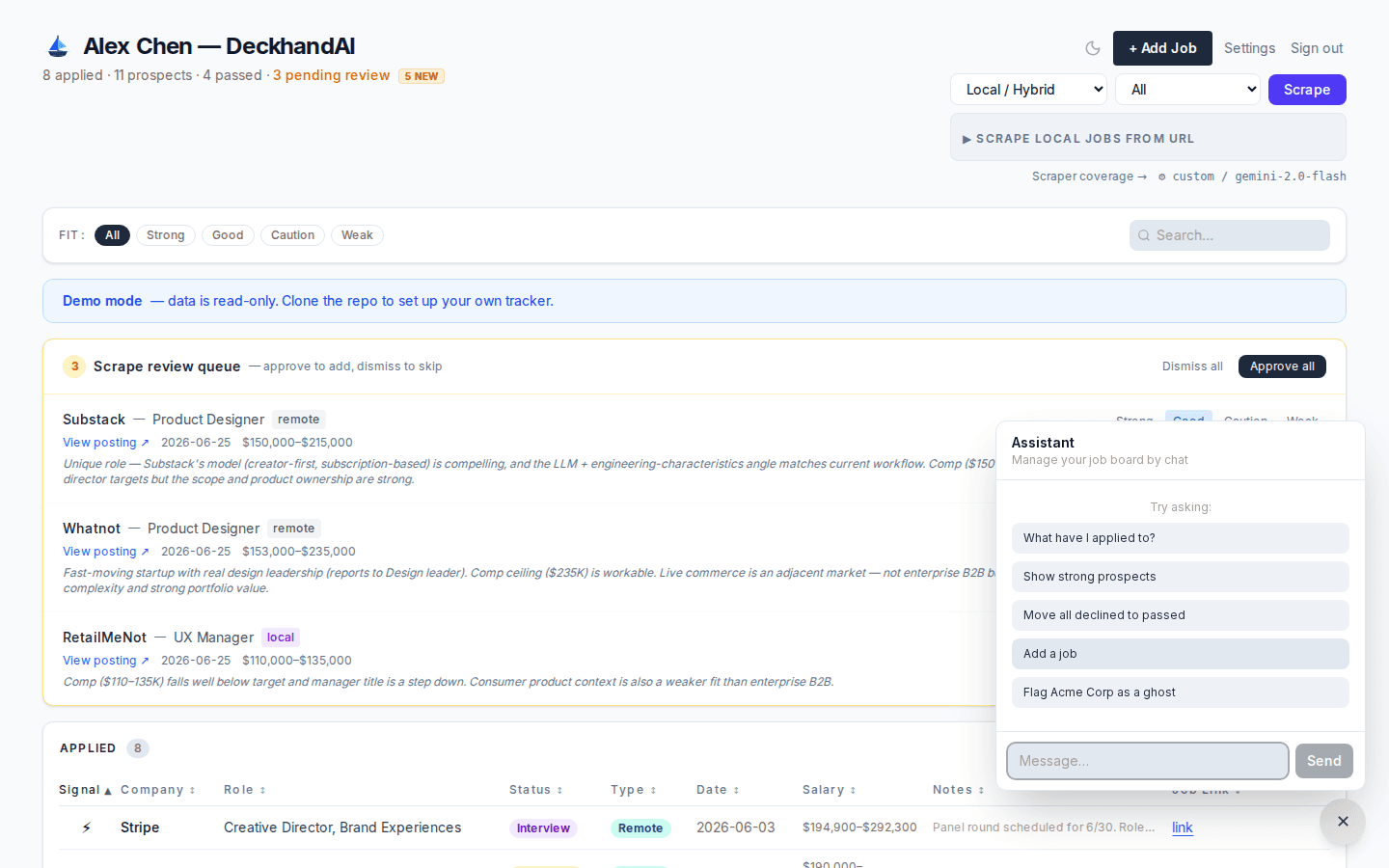Open View posting for Substack
This screenshot has width=1389, height=868.
click(106, 443)
